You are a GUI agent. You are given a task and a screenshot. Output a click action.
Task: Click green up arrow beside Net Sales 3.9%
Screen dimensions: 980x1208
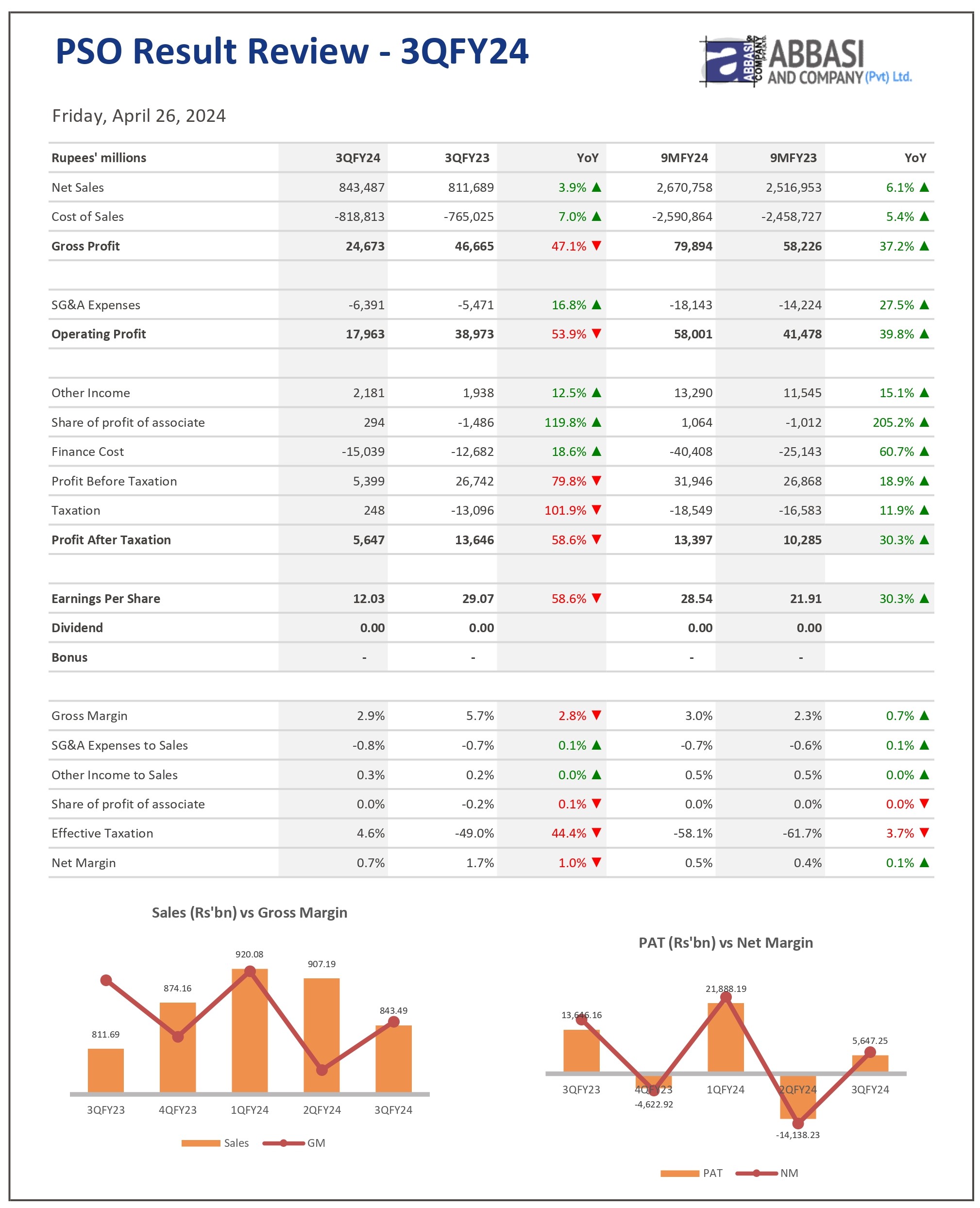click(x=597, y=187)
